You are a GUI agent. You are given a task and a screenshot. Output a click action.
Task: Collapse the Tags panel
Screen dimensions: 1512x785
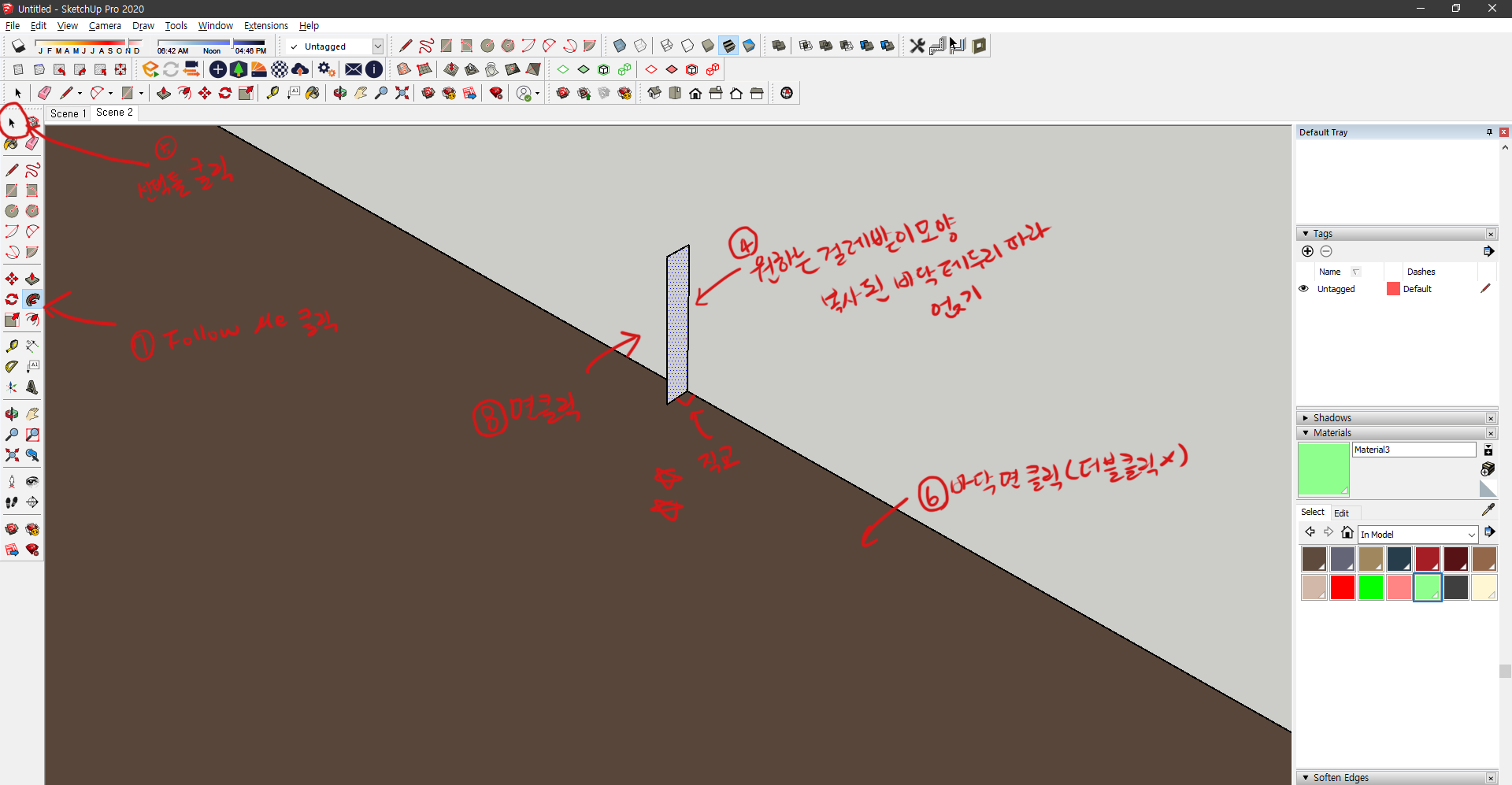1305,234
